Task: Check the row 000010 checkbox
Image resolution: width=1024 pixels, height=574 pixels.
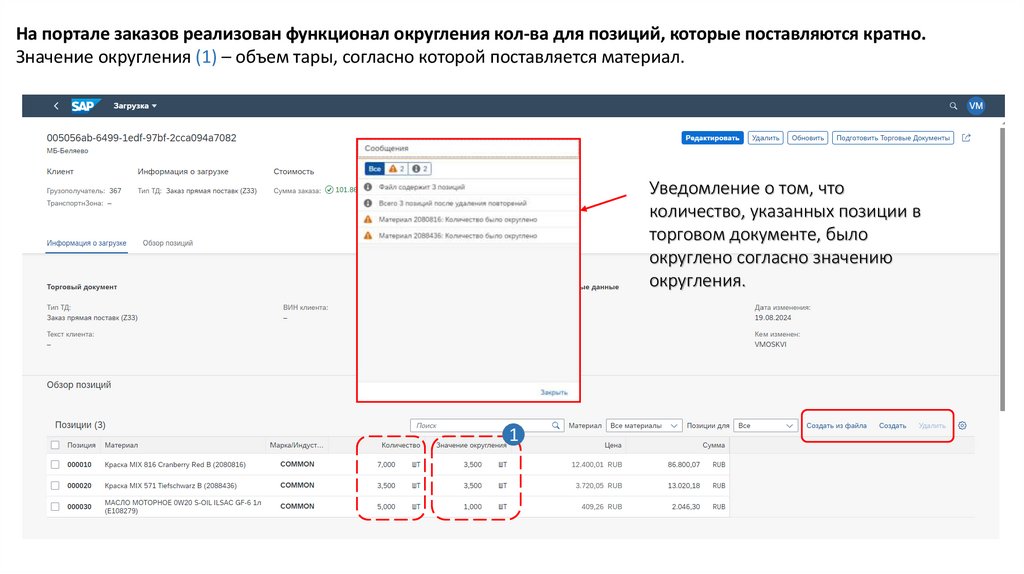Action: coord(55,464)
